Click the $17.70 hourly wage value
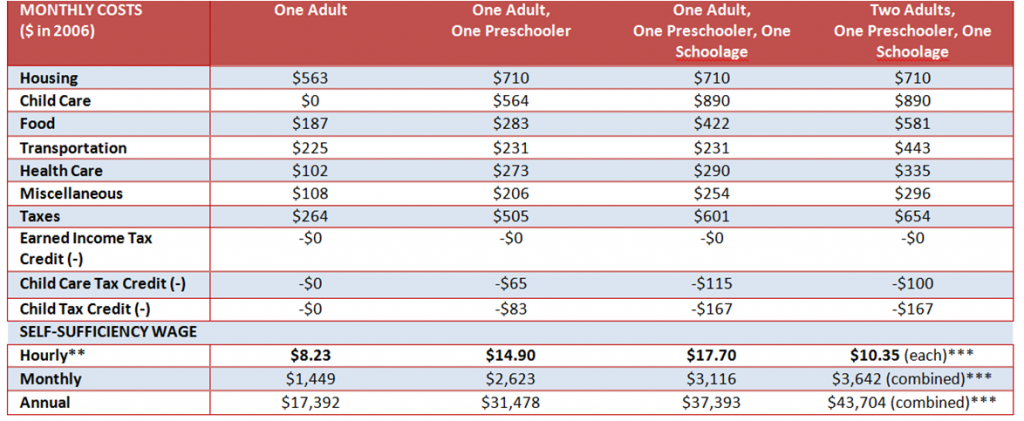The height and width of the screenshot is (421, 1024). tap(711, 355)
